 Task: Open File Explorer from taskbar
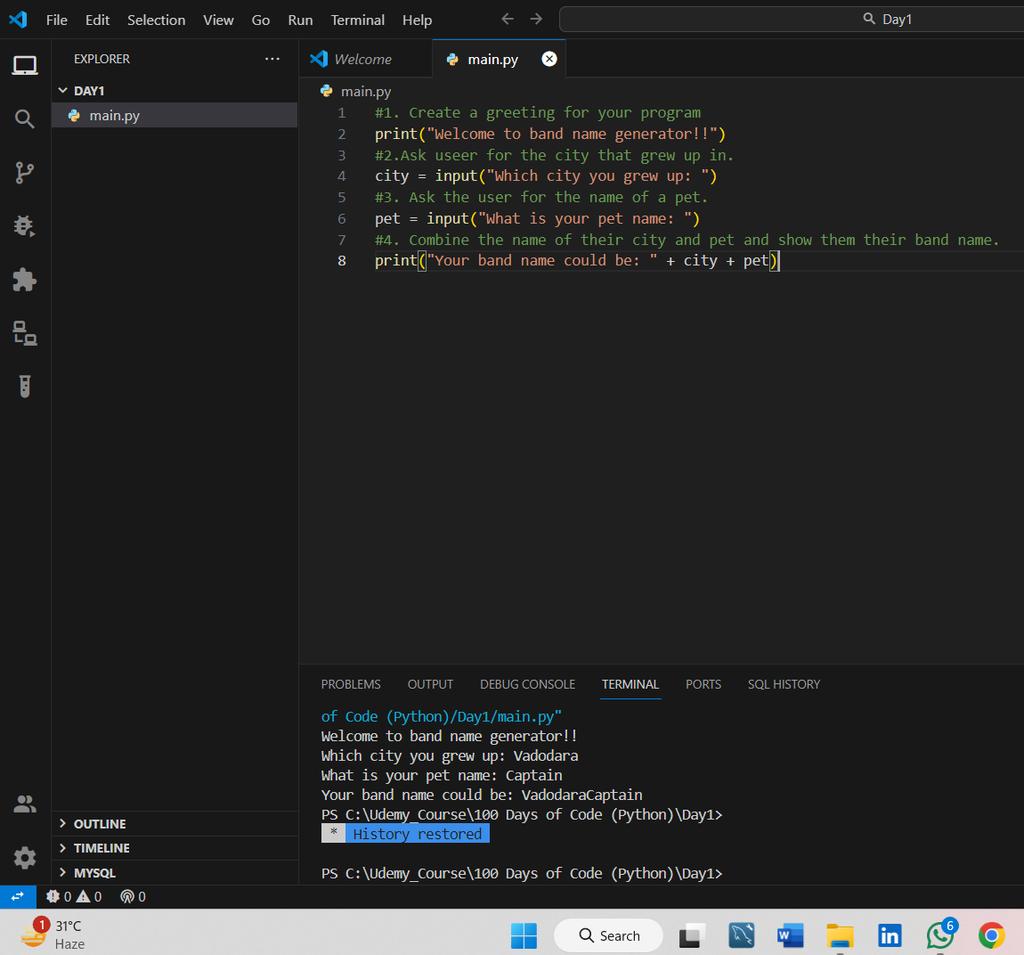pyautogui.click(x=840, y=936)
